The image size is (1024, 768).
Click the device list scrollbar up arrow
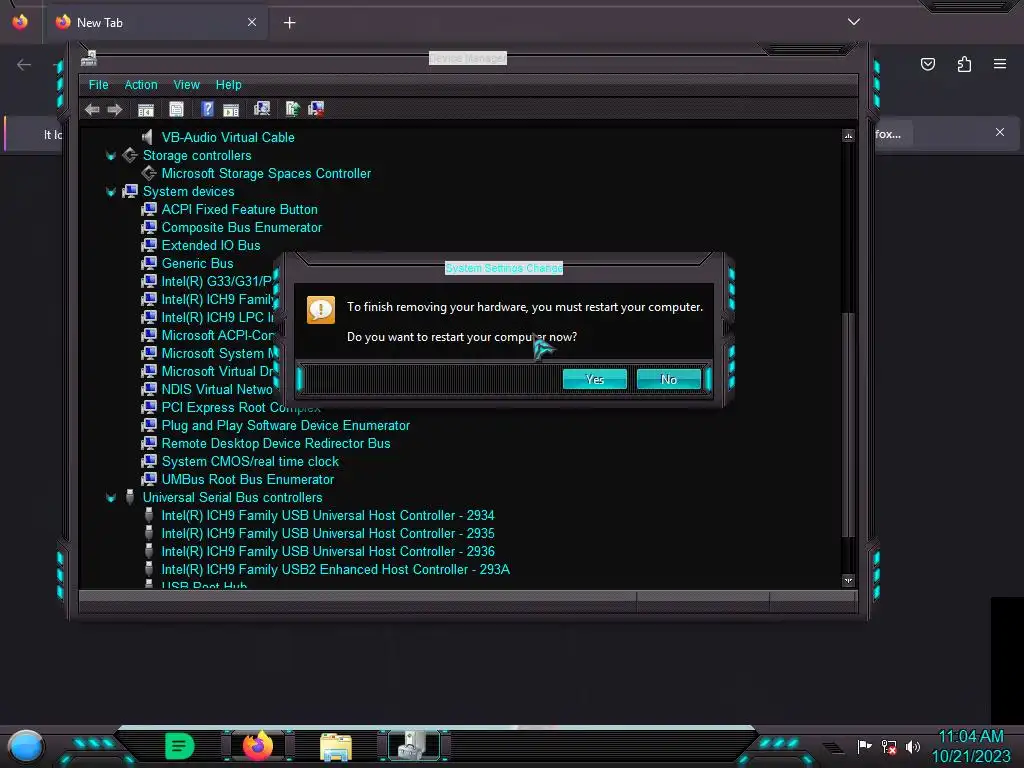pyautogui.click(x=848, y=135)
